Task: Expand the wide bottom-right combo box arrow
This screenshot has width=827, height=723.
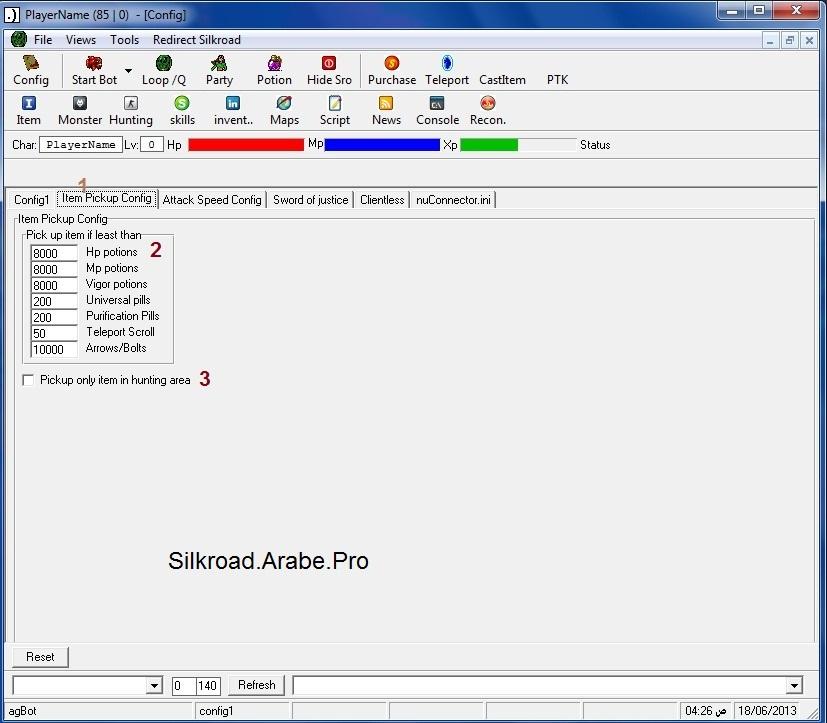Action: 794,686
